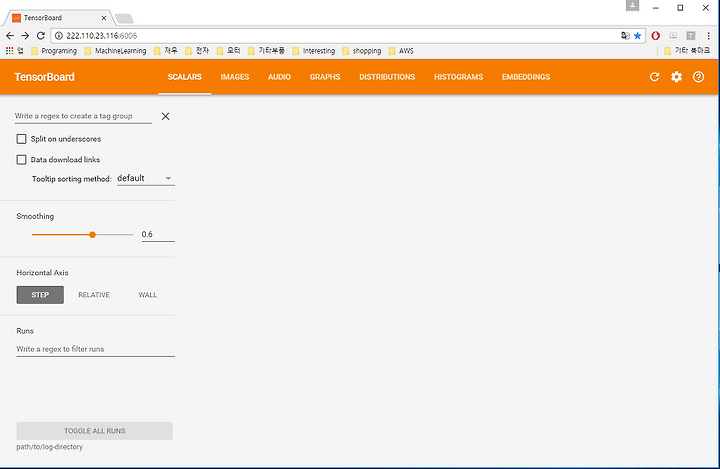The height and width of the screenshot is (469, 720).
Task: Click the cast-style extension icon next to Opera
Action: point(673,35)
